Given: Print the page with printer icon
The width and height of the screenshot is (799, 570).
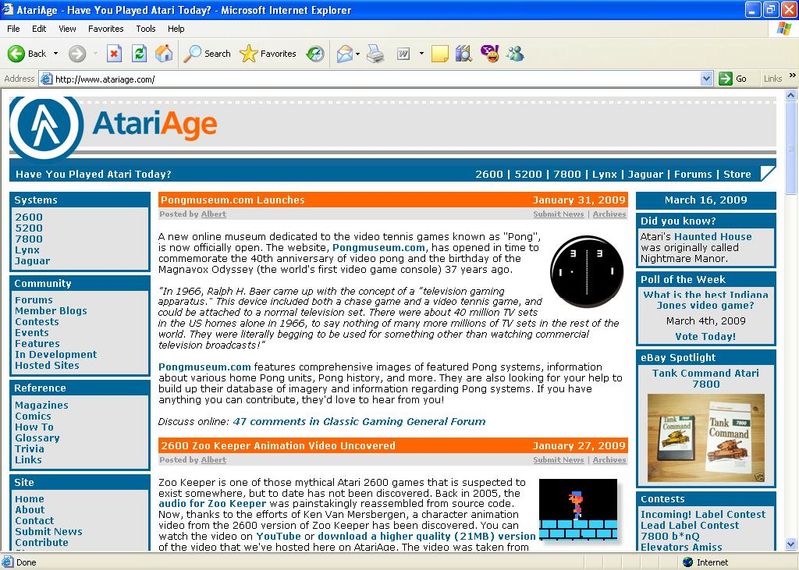Looking at the screenshot, I should coord(376,53).
